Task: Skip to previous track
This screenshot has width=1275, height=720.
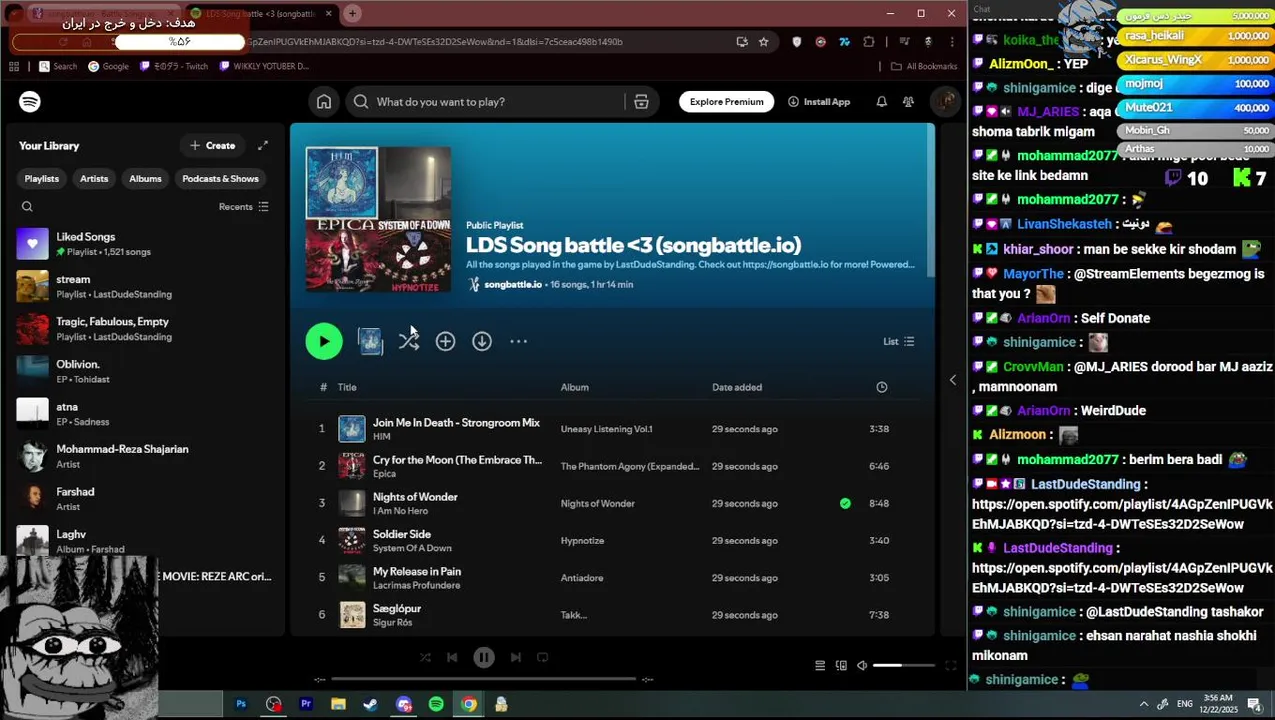Action: [x=452, y=657]
